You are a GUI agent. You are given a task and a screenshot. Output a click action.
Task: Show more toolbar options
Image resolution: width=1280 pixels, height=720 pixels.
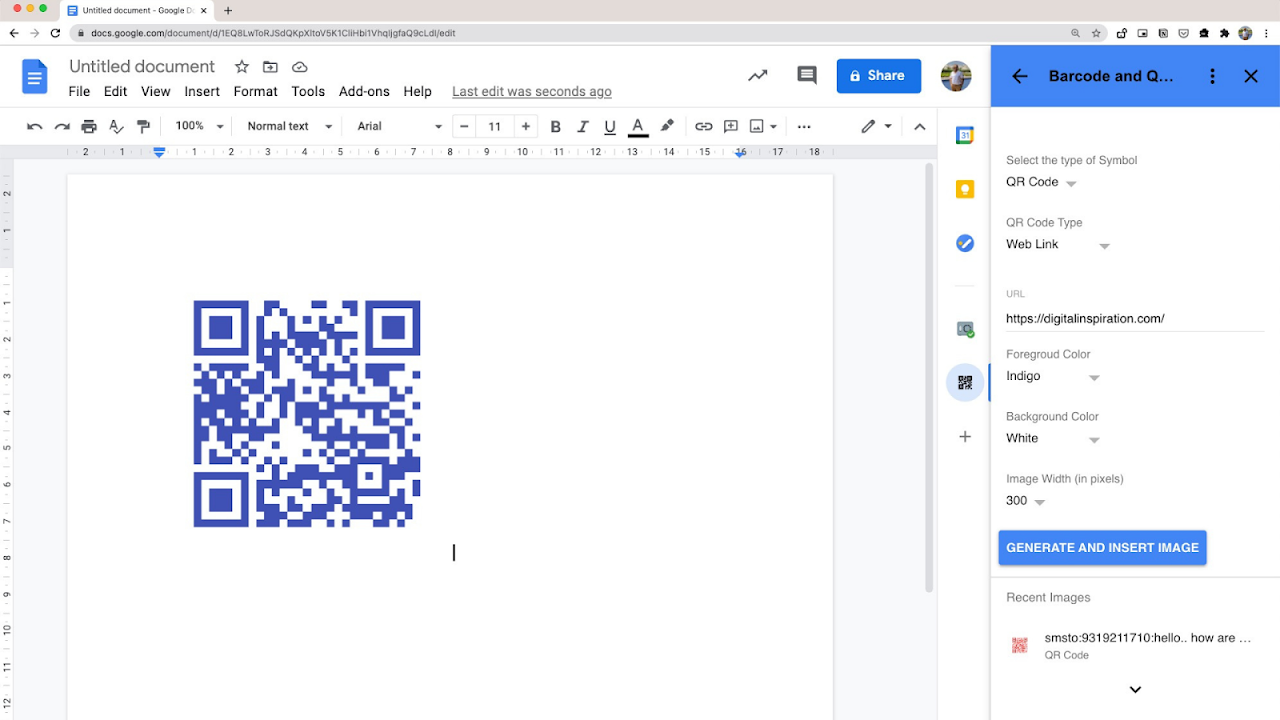[804, 126]
